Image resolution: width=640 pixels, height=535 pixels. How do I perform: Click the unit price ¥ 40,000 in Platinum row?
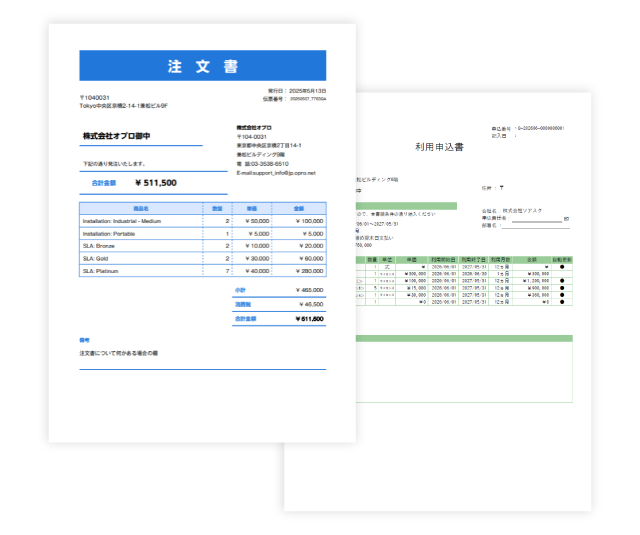click(257, 271)
